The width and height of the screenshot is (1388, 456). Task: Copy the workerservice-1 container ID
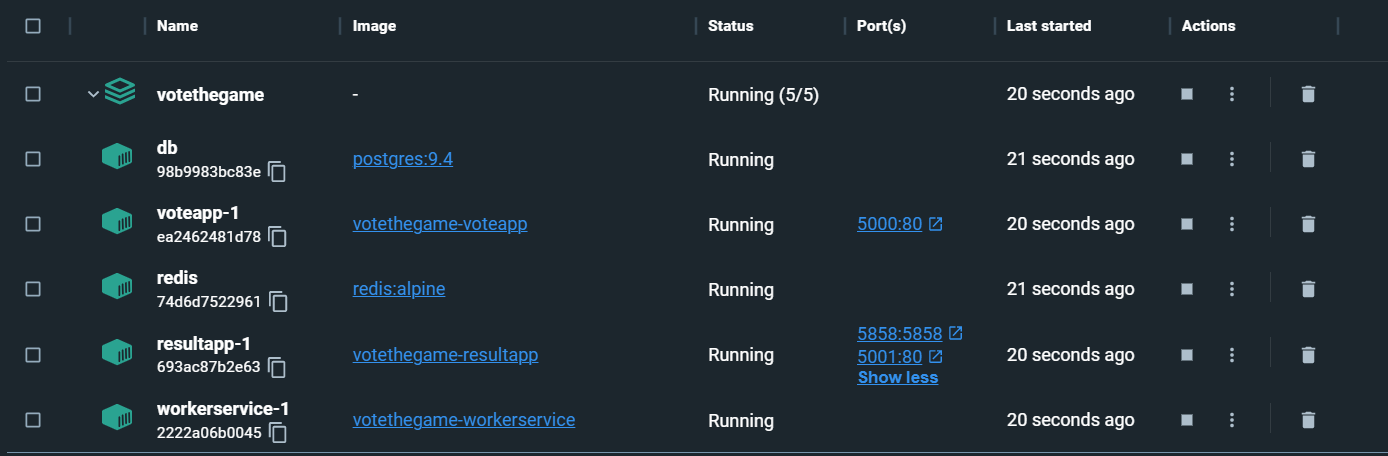(x=277, y=433)
